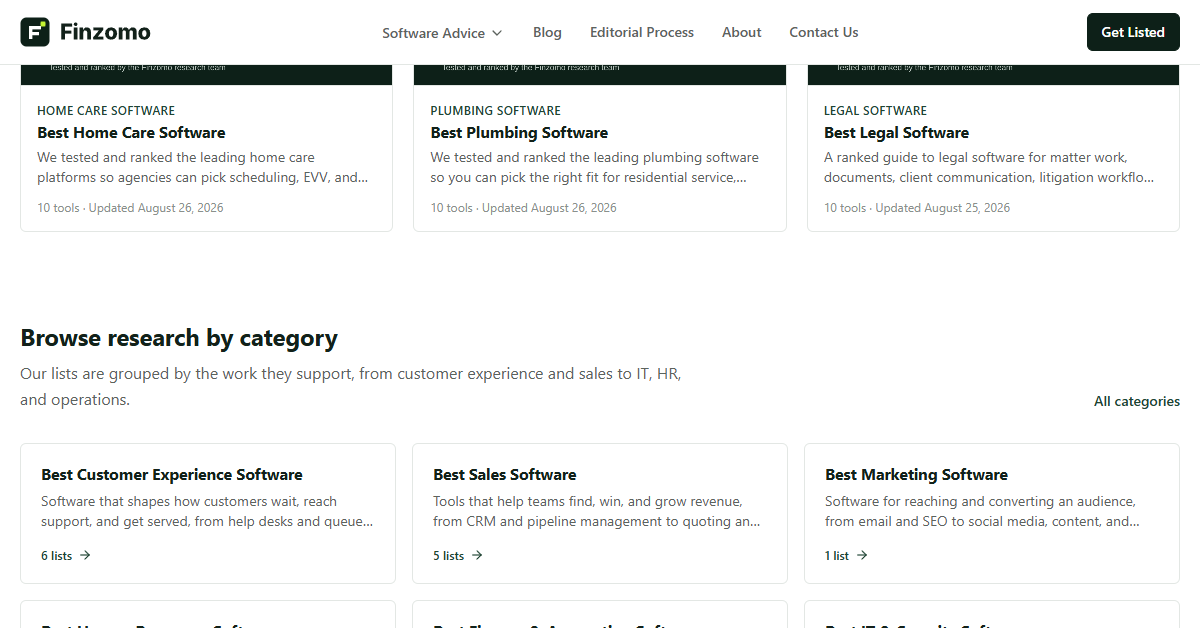Click the Get Listed button
Viewport: 1200px width, 628px height.
point(1133,32)
